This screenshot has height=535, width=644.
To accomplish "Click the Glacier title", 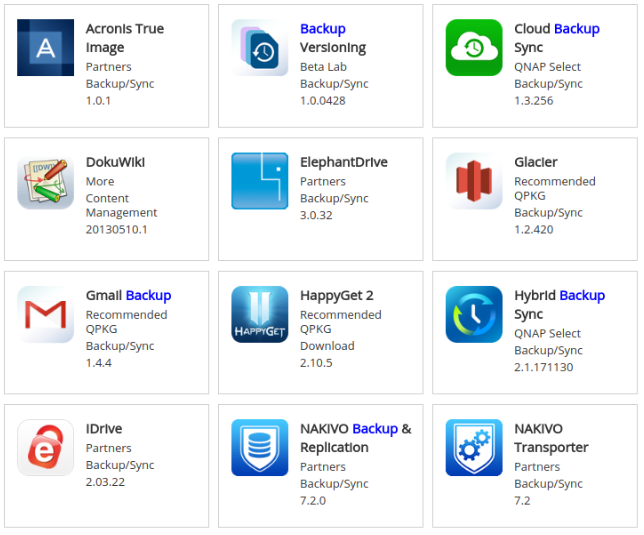I will 536,162.
